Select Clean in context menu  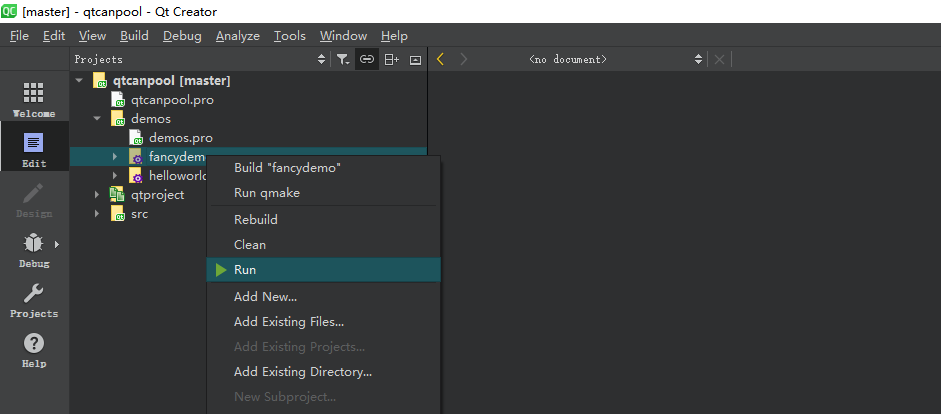tap(323, 245)
